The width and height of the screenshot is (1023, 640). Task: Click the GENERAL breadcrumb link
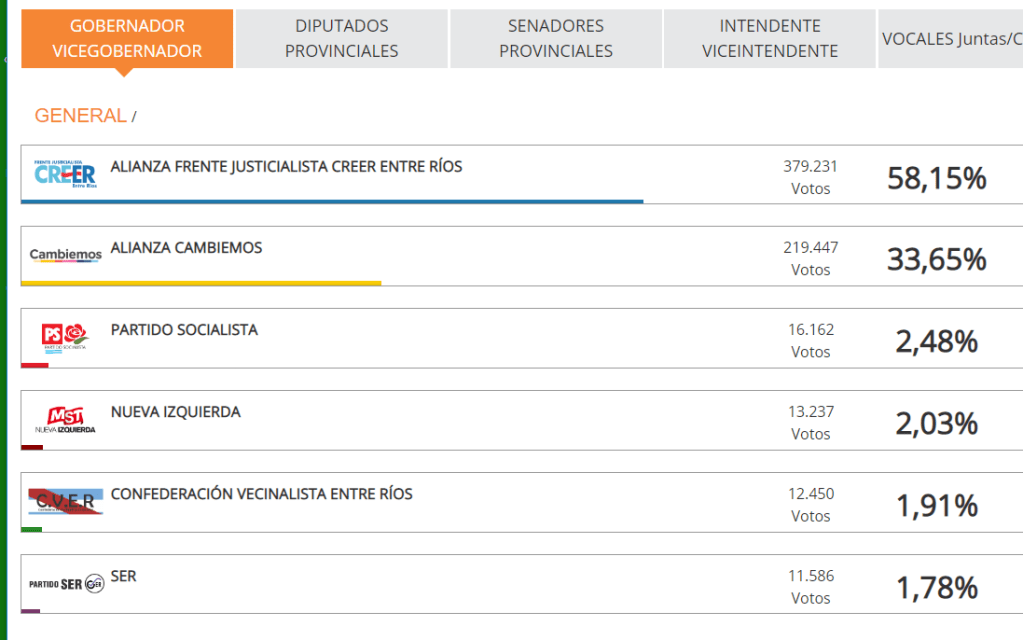[79, 115]
